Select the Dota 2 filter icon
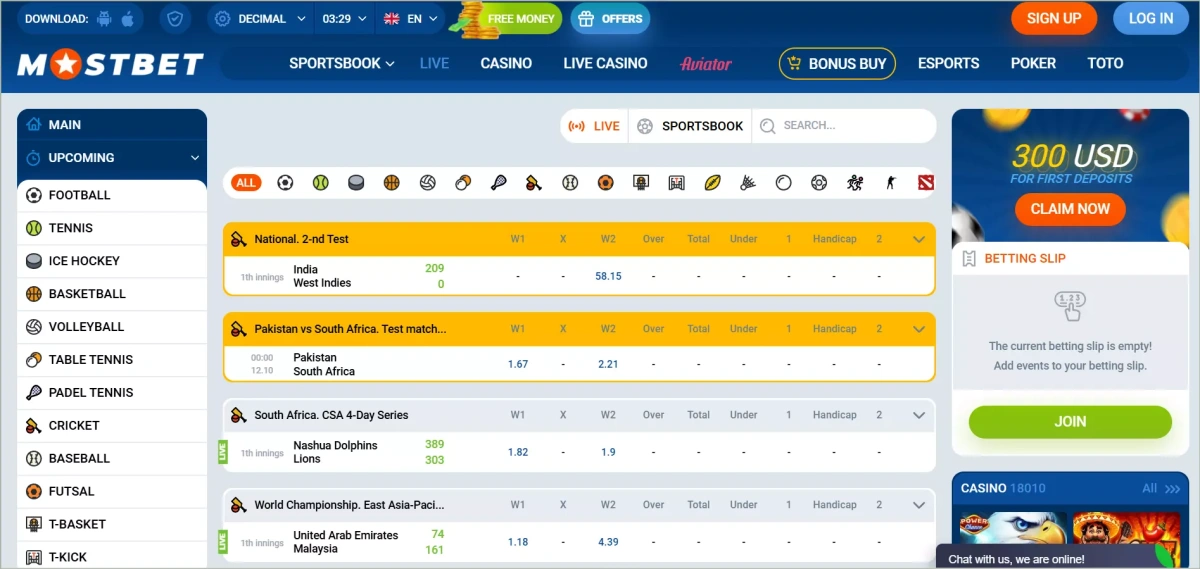This screenshot has width=1200, height=569. [924, 183]
